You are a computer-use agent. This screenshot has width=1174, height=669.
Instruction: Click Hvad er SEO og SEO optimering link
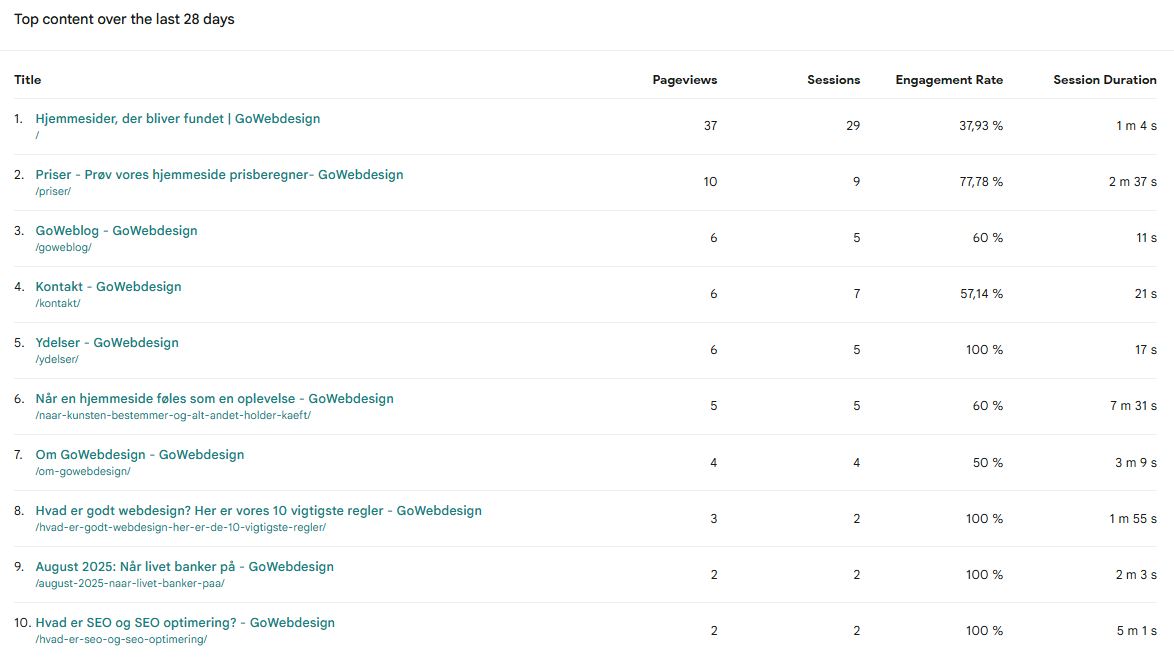pyautogui.click(x=185, y=623)
